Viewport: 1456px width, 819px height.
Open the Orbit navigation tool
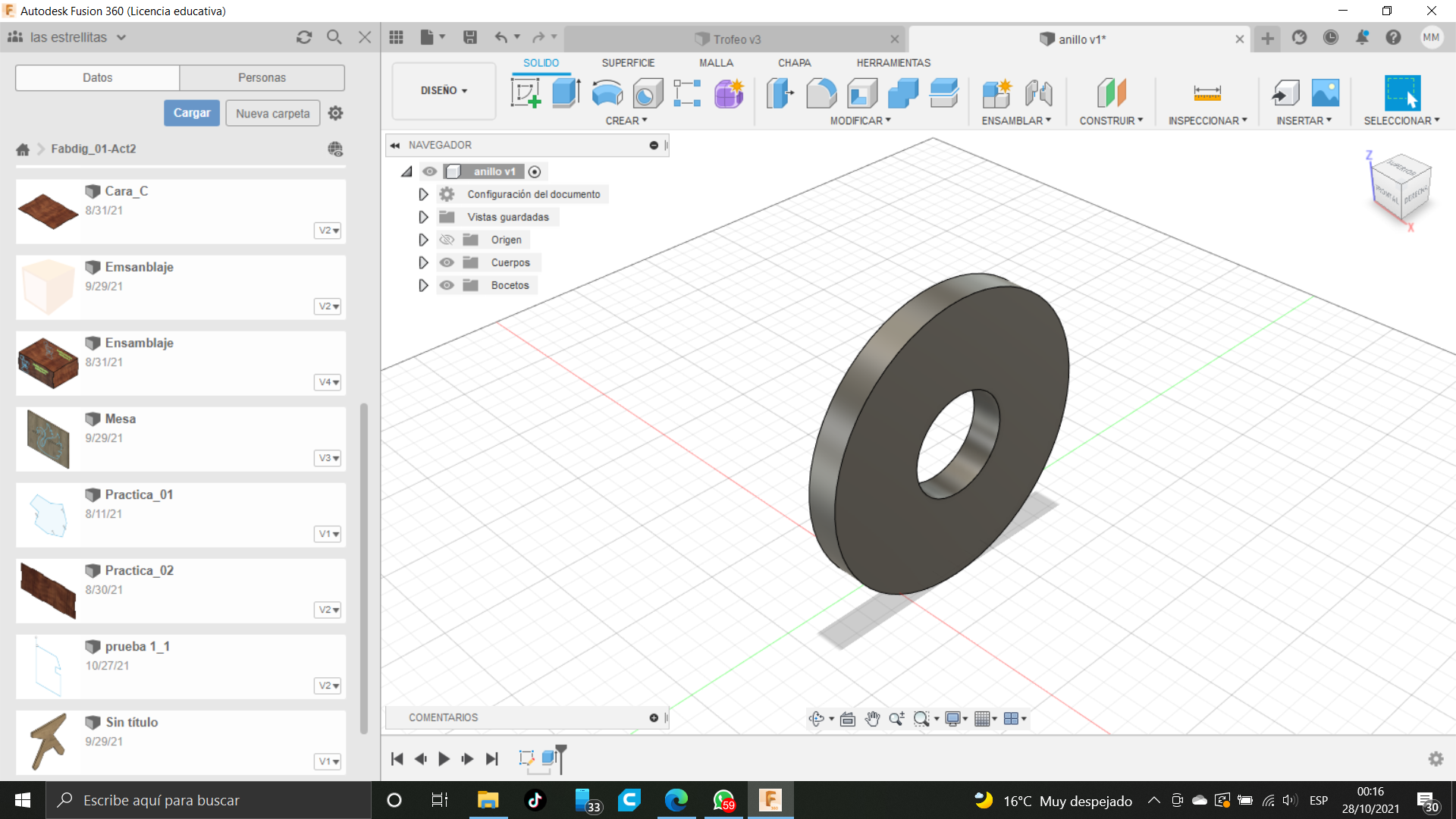coord(817,719)
